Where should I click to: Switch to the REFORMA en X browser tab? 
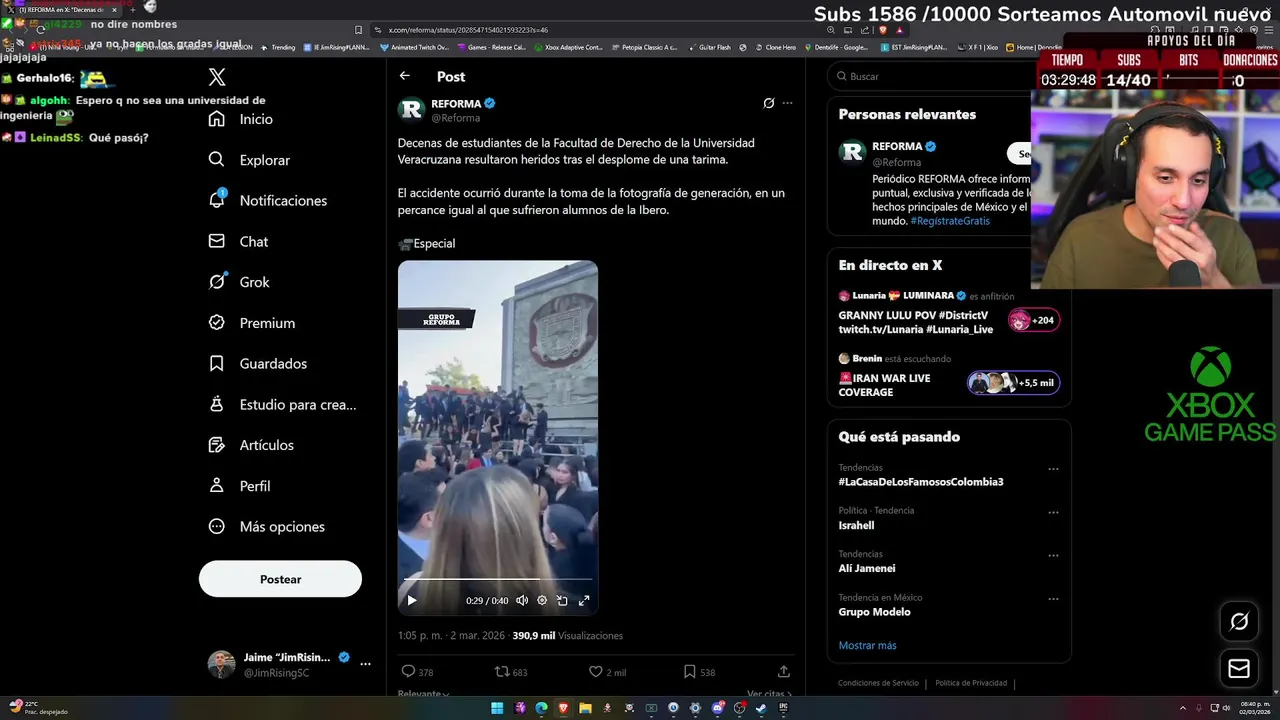point(62,9)
